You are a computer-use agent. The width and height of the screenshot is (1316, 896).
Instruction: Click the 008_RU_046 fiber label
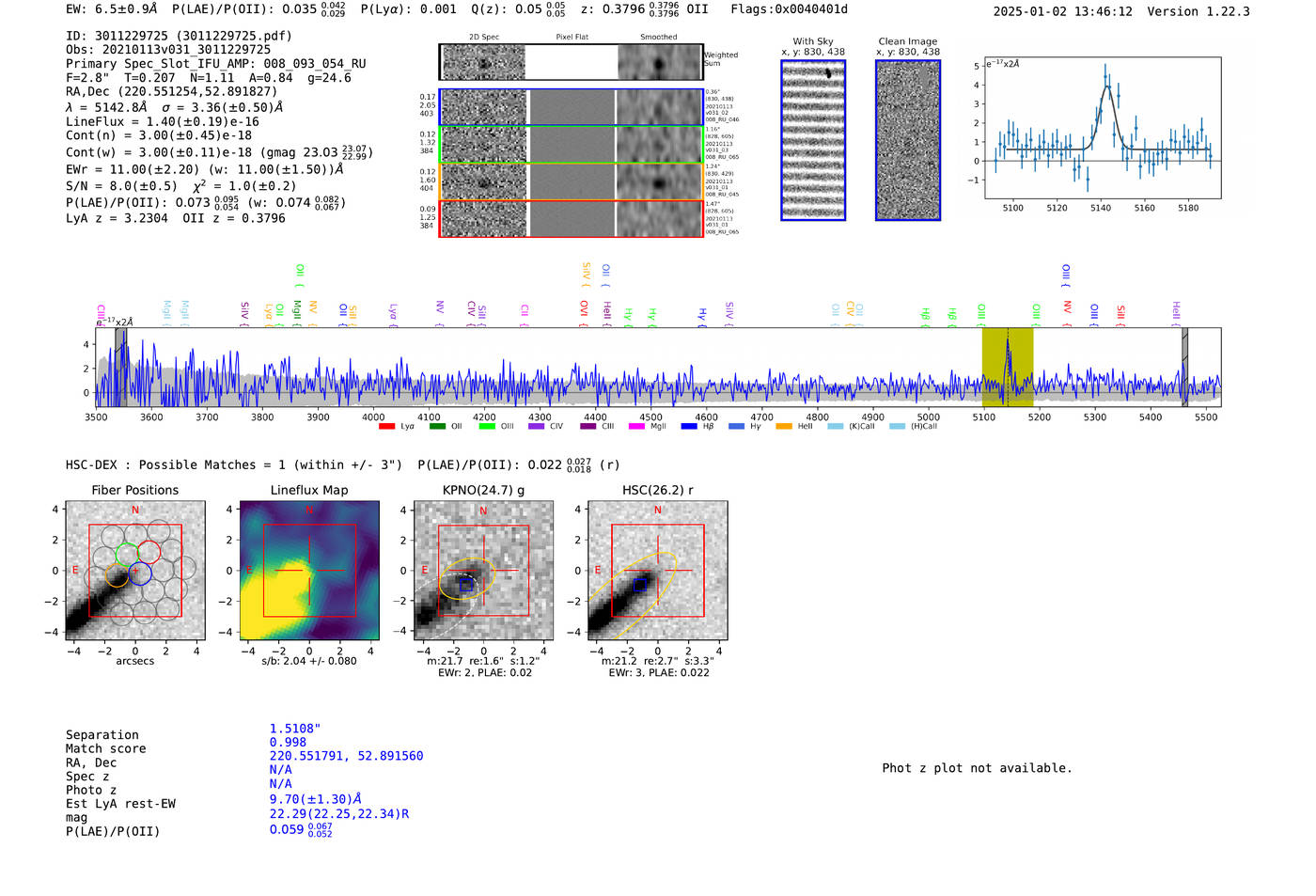tap(722, 120)
